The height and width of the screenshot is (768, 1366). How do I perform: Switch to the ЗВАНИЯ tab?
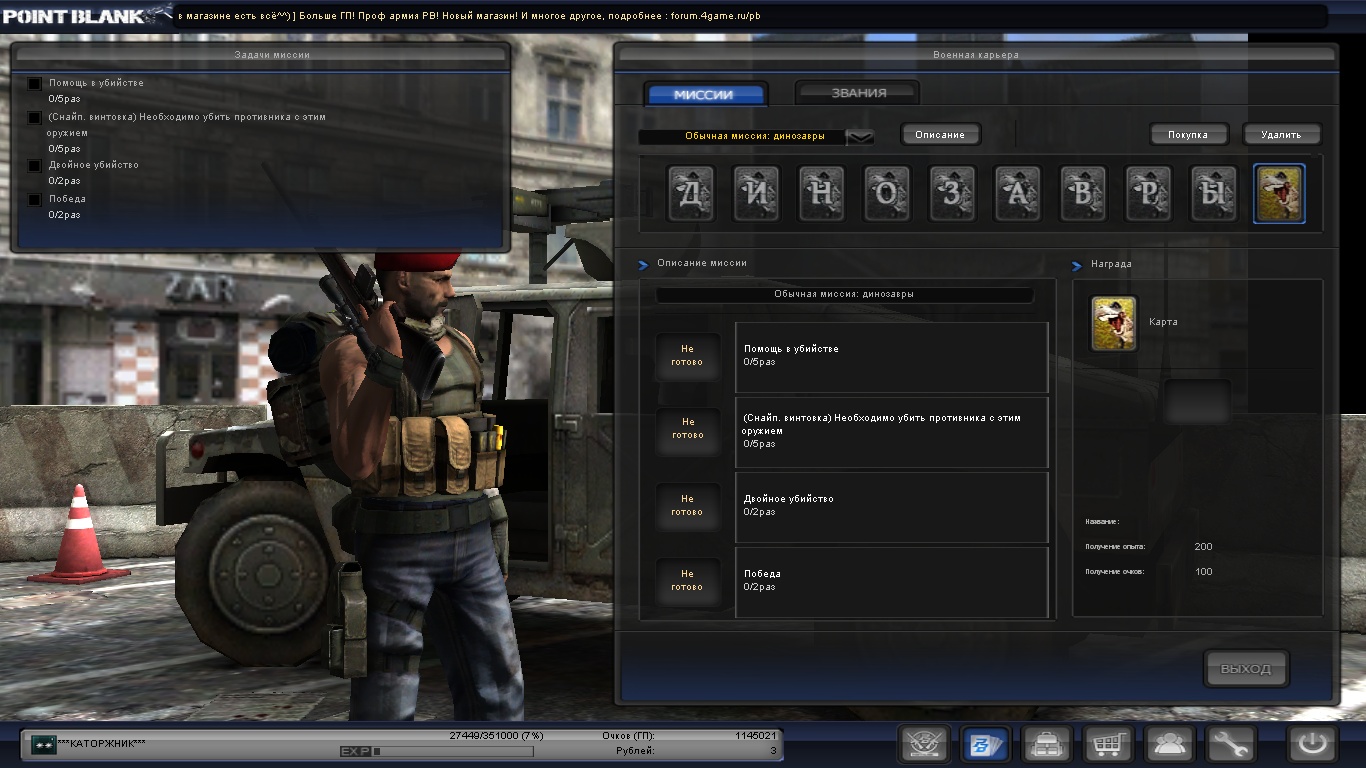(x=858, y=93)
